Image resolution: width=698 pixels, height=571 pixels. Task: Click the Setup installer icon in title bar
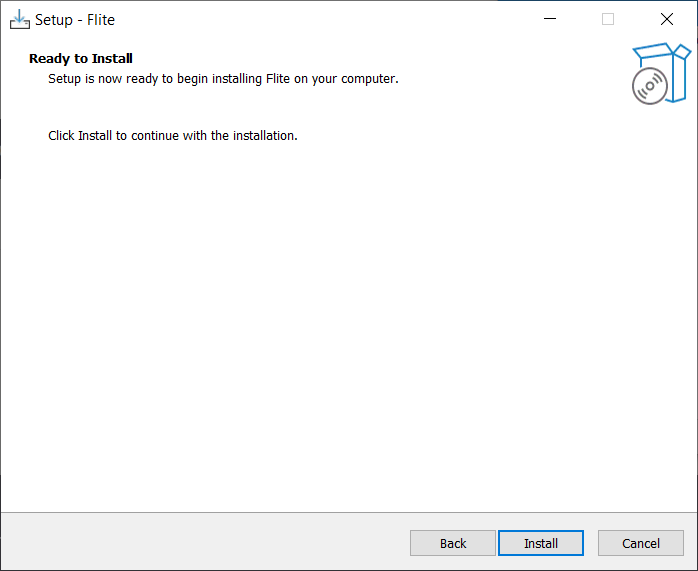[20, 19]
